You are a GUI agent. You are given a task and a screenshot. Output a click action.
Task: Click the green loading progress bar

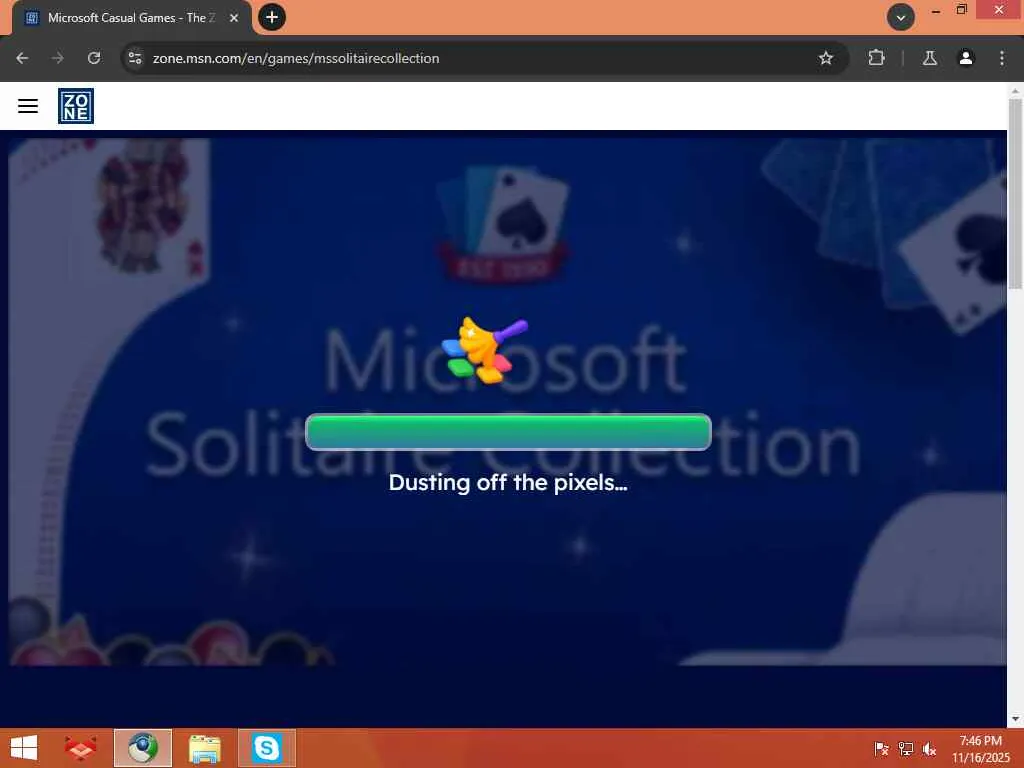coord(508,432)
